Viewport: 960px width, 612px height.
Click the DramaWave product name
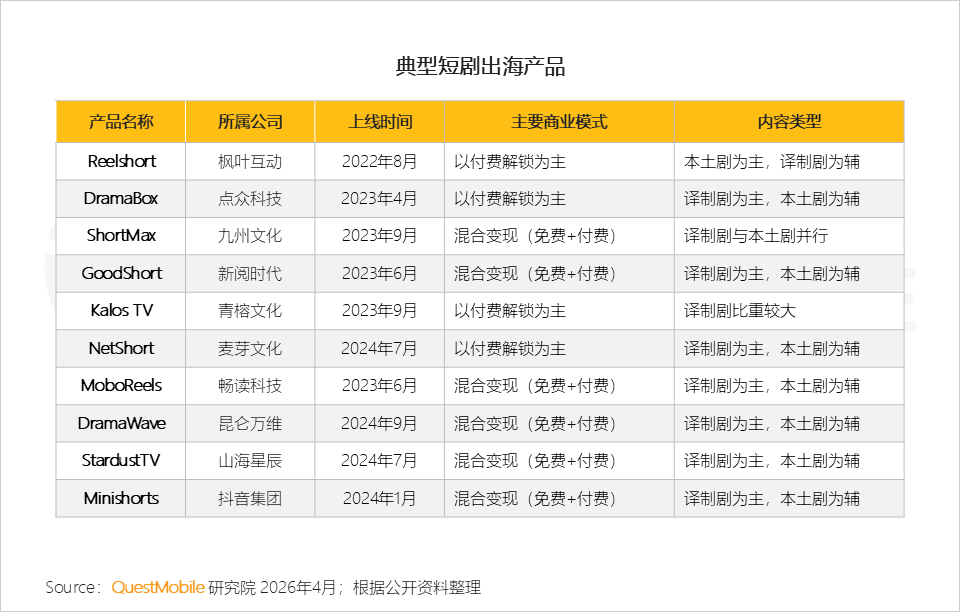click(121, 423)
